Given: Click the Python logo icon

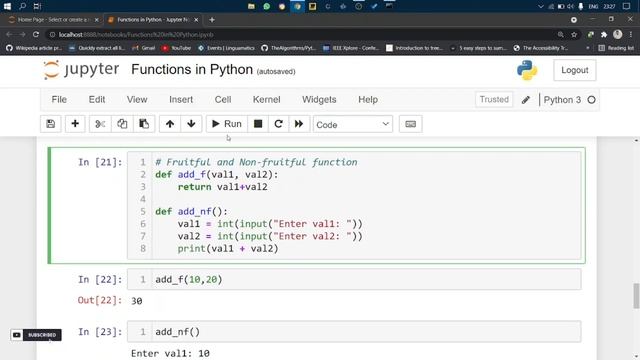Looking at the screenshot, I should (x=527, y=70).
